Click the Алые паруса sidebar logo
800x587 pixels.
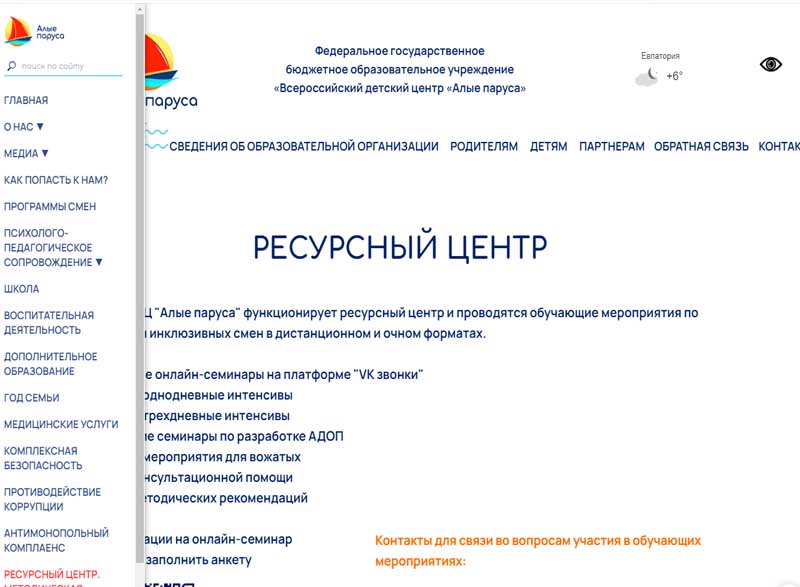tap(34, 32)
